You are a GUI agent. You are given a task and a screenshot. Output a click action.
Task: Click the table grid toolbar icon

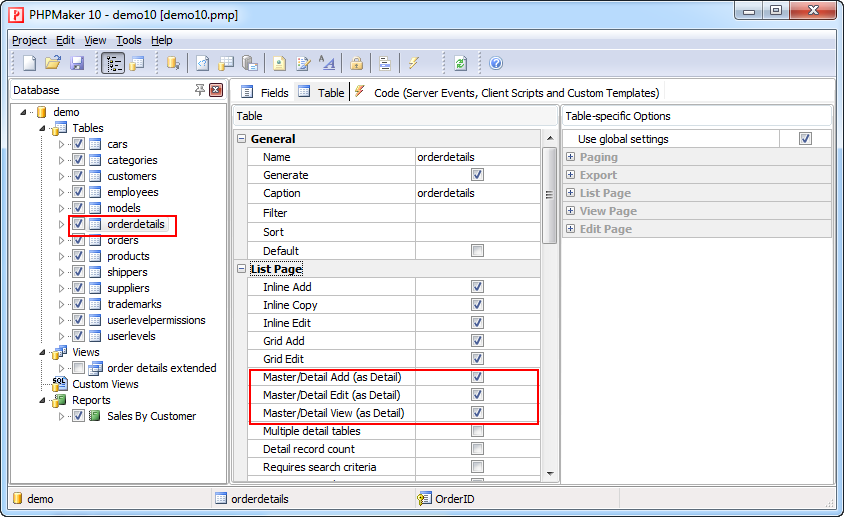pyautogui.click(x=226, y=64)
